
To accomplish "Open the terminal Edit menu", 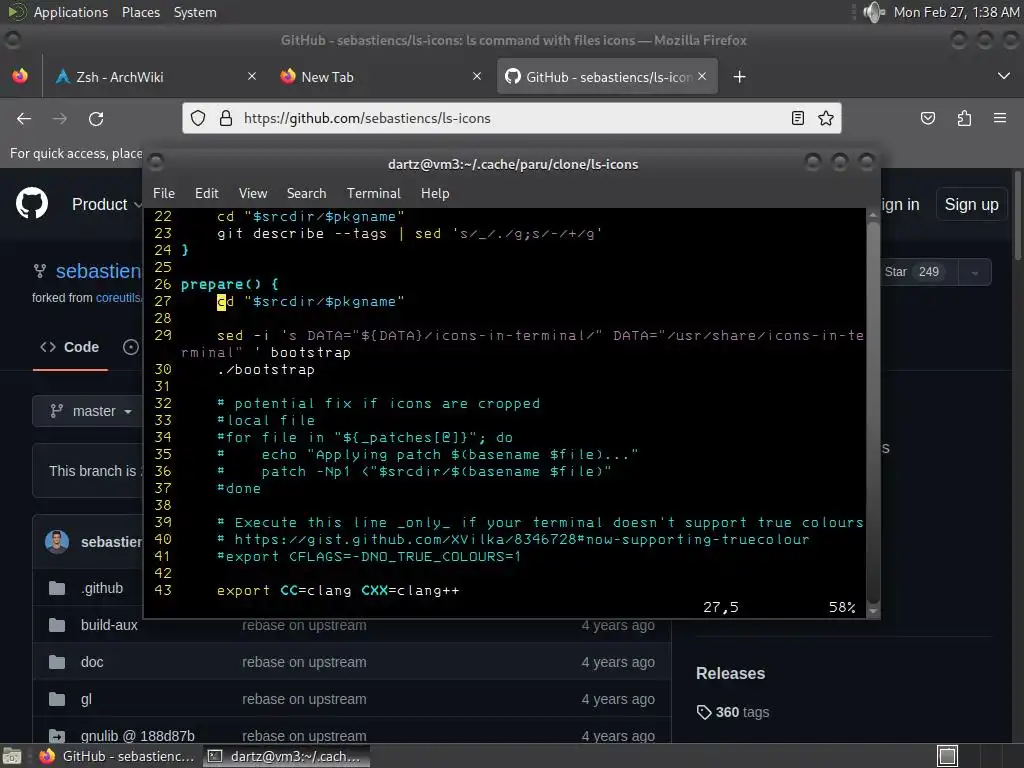I will click(x=206, y=193).
